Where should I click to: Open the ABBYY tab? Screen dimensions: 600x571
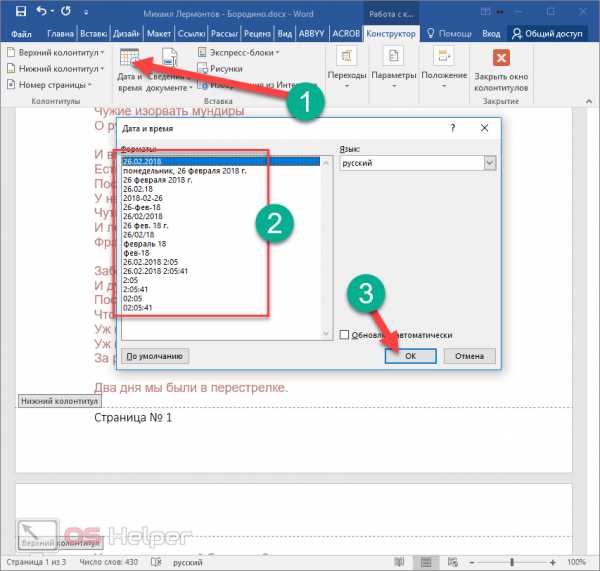[311, 34]
